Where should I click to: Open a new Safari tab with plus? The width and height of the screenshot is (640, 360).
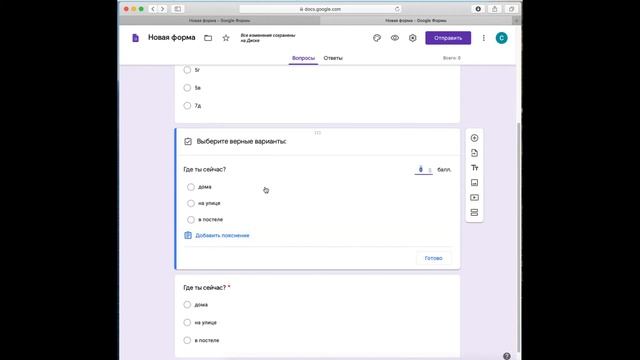(517, 20)
